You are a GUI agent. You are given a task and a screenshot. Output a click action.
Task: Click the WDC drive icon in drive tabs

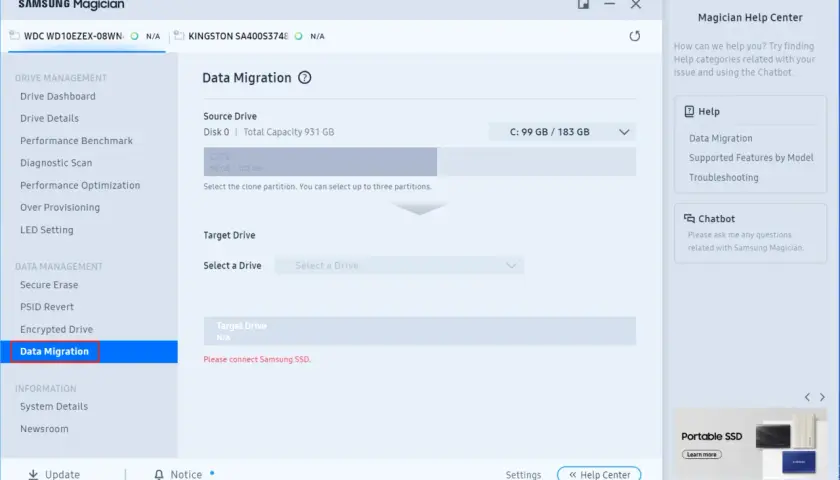click(x=14, y=35)
